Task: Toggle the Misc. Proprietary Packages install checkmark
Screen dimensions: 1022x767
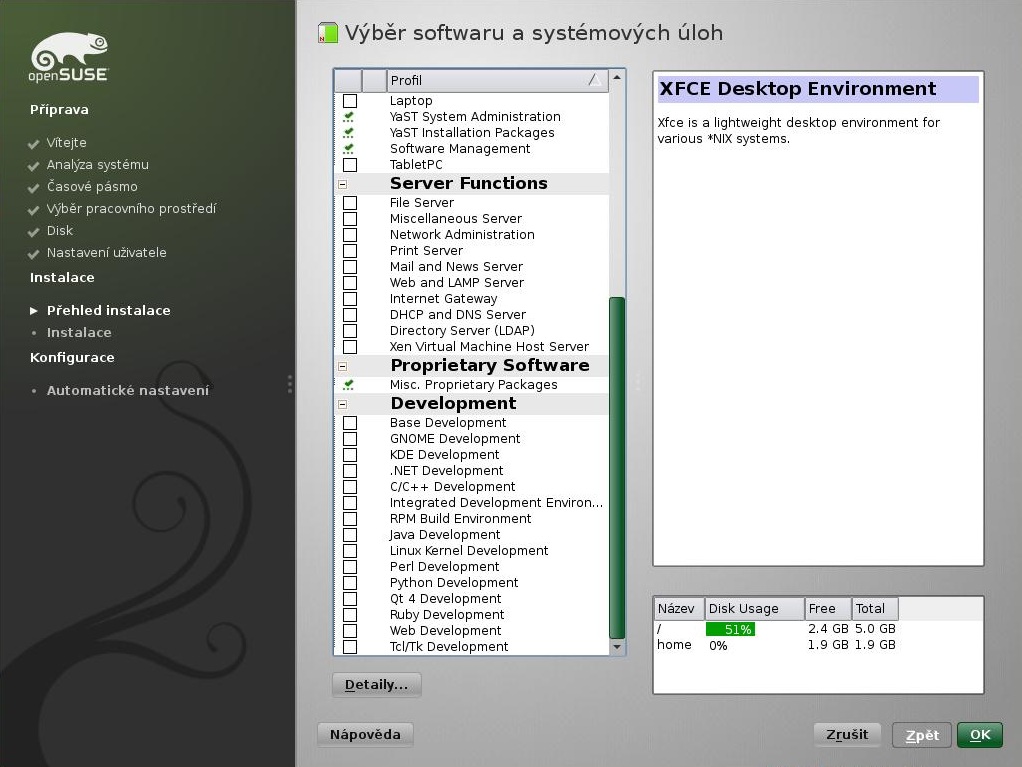Action: coord(349,385)
